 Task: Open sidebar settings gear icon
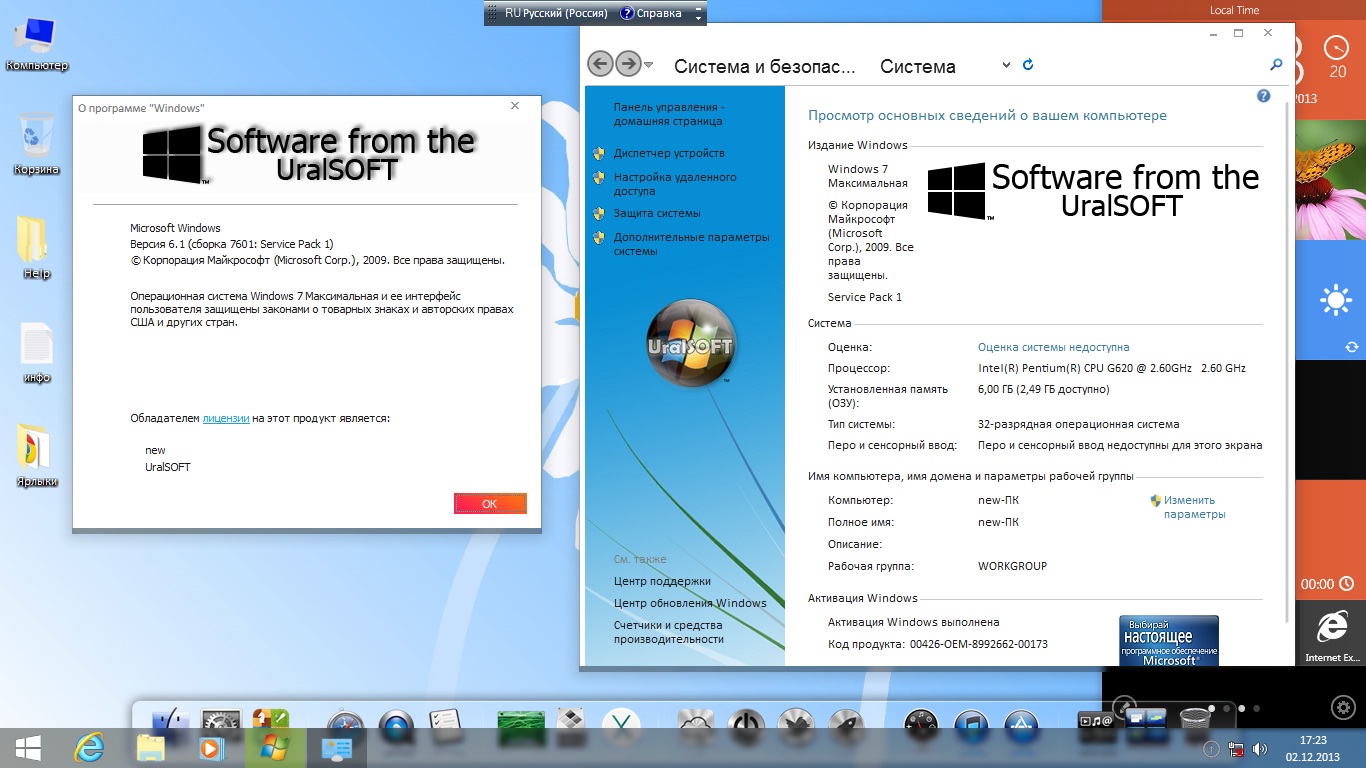click(1343, 707)
